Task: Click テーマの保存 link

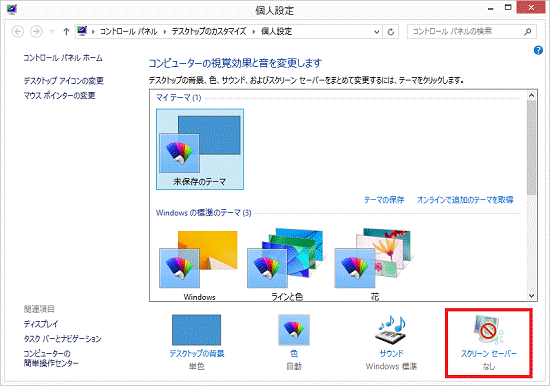Action: 384,200
